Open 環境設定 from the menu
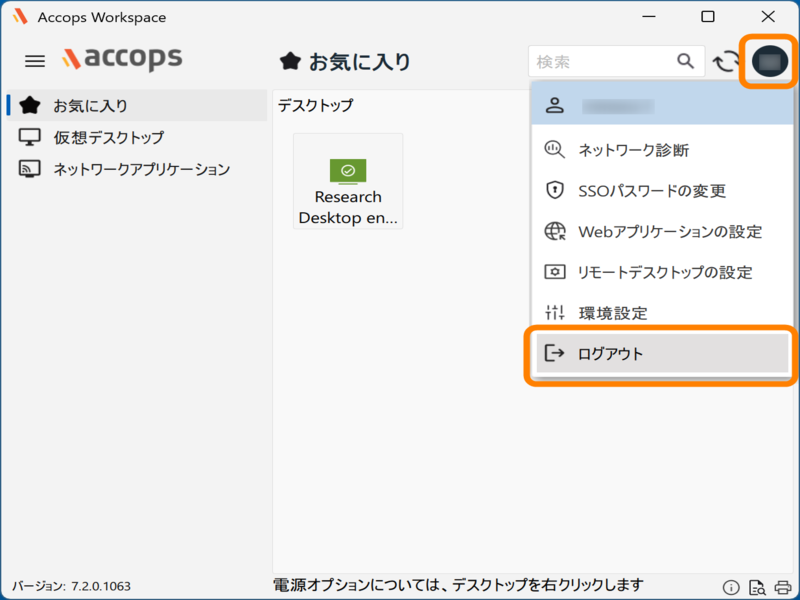Screen dimensions: 800x600 (662, 313)
